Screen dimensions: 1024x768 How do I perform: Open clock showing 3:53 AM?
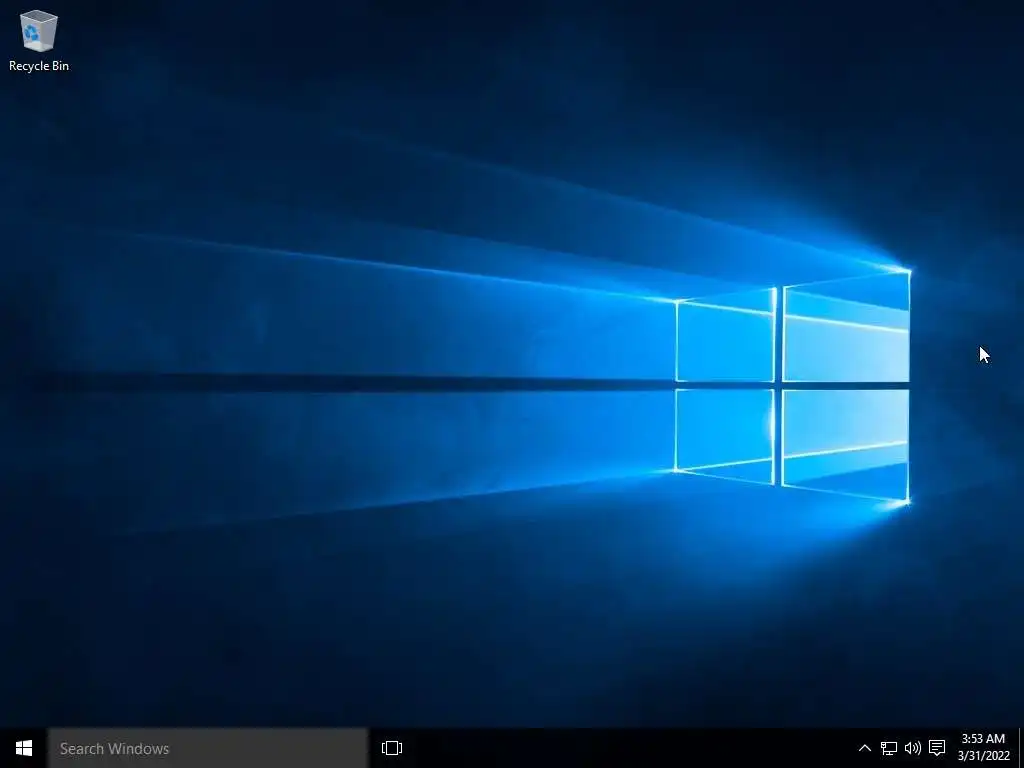983,747
